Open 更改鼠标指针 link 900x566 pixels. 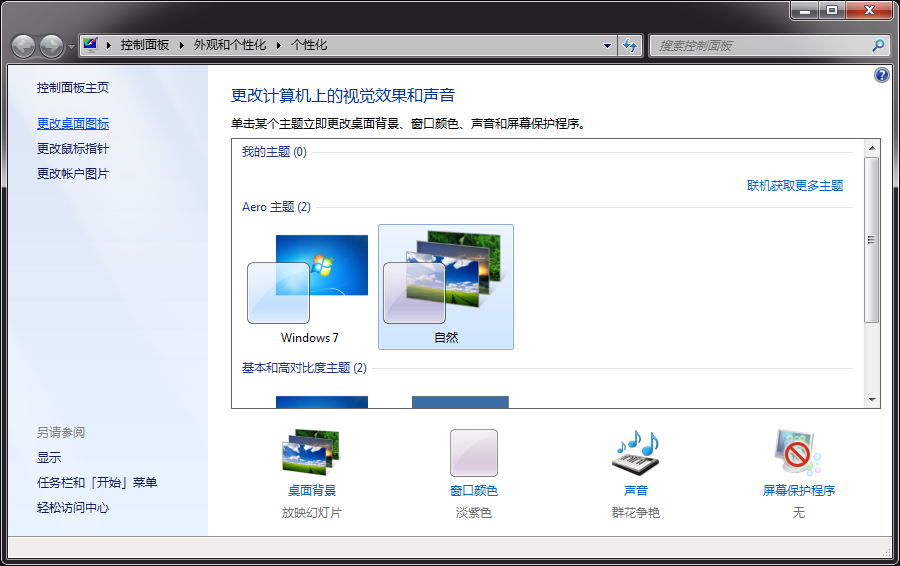(x=73, y=149)
